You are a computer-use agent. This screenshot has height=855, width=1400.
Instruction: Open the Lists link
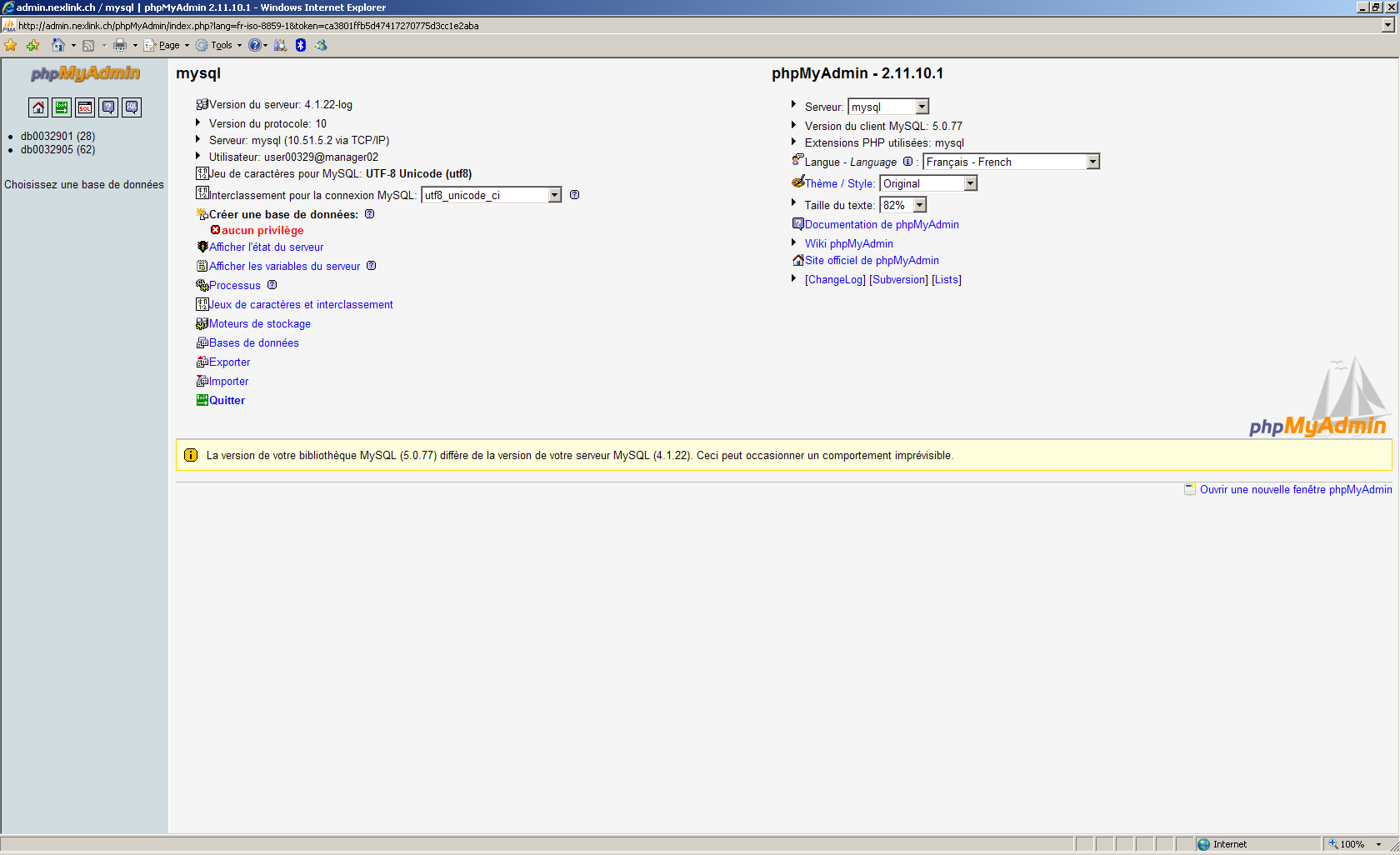[946, 279]
